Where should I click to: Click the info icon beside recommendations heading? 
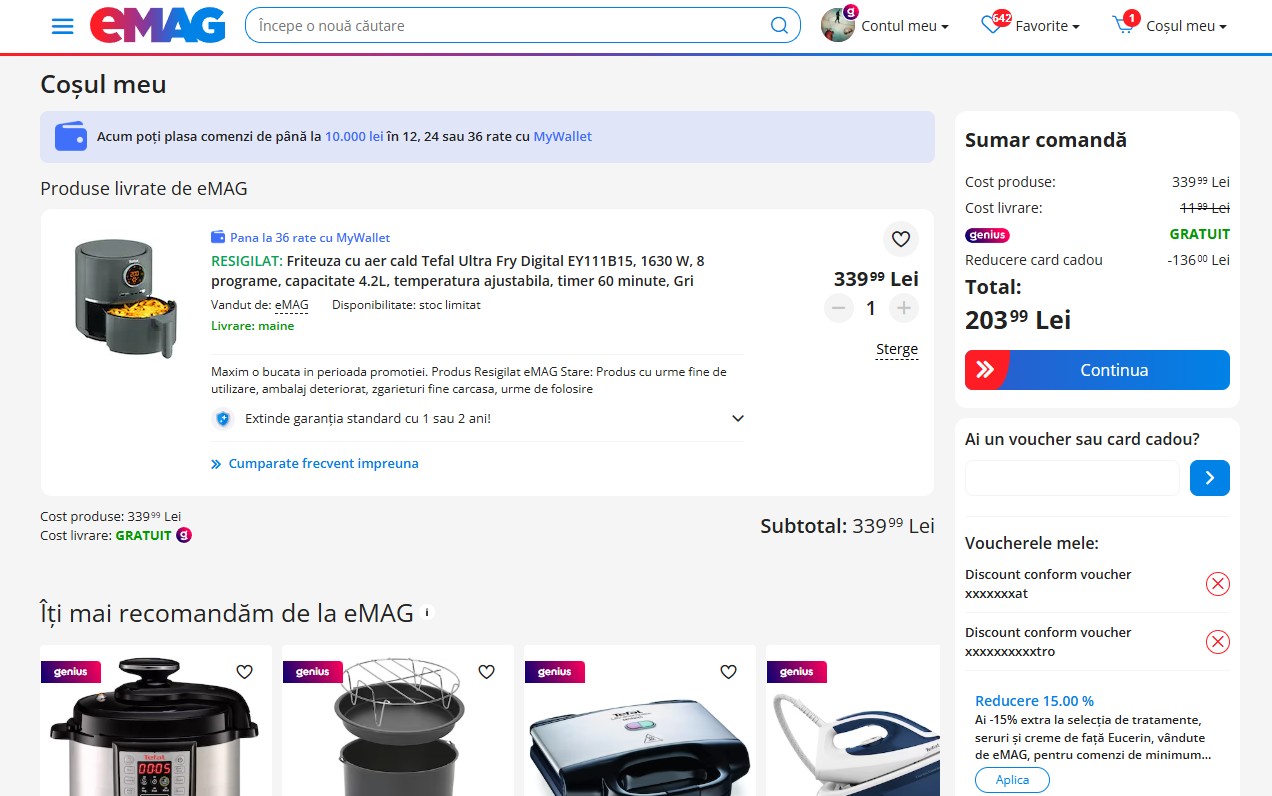(x=427, y=612)
